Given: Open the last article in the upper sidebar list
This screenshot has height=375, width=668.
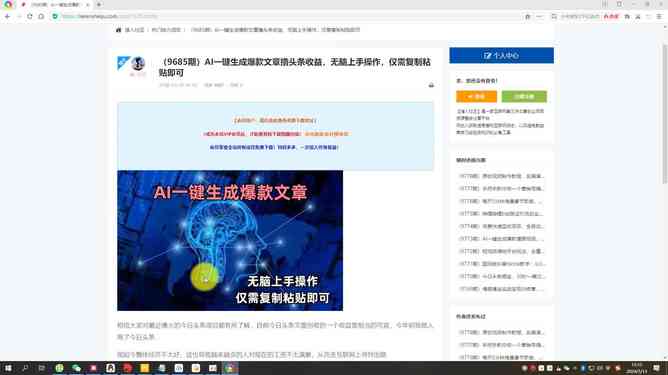Looking at the screenshot, I should 501,289.
